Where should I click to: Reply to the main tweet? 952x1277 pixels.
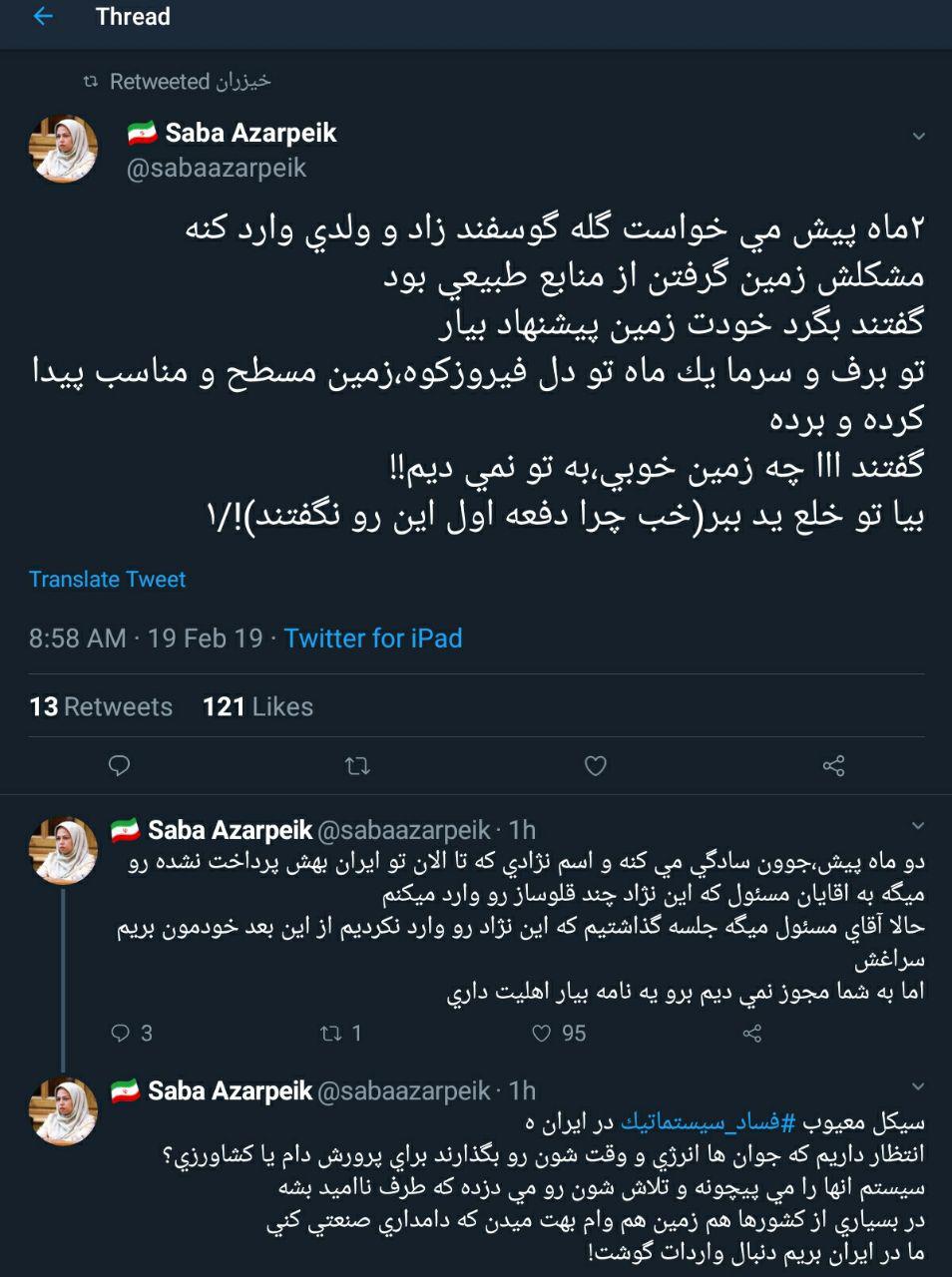click(x=120, y=765)
